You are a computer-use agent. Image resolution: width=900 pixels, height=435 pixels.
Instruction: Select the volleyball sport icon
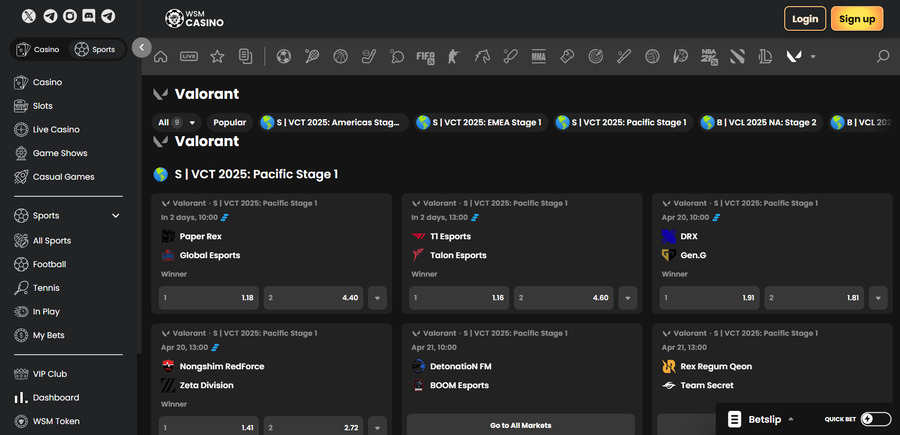point(652,56)
